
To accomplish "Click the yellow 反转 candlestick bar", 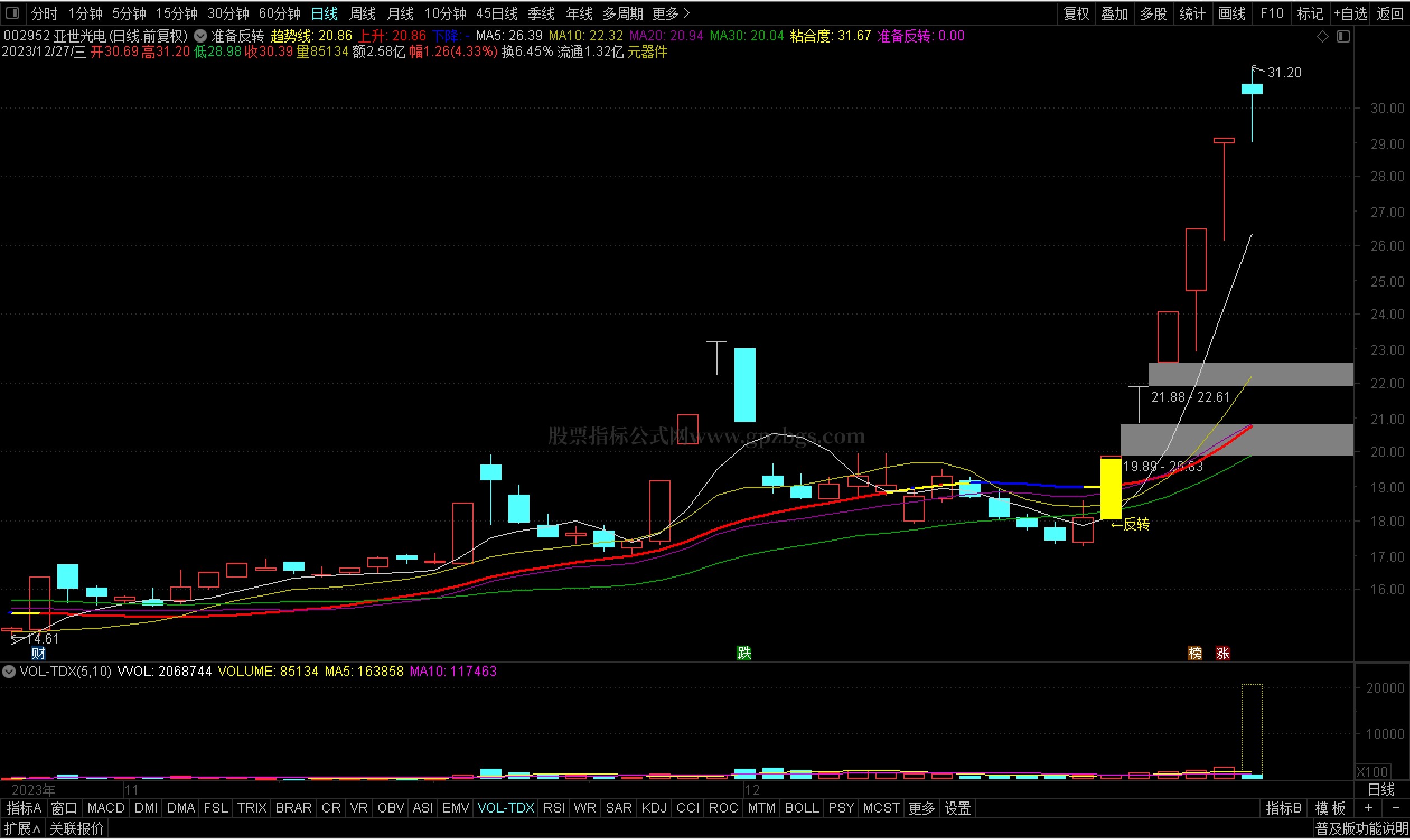I will [1111, 489].
